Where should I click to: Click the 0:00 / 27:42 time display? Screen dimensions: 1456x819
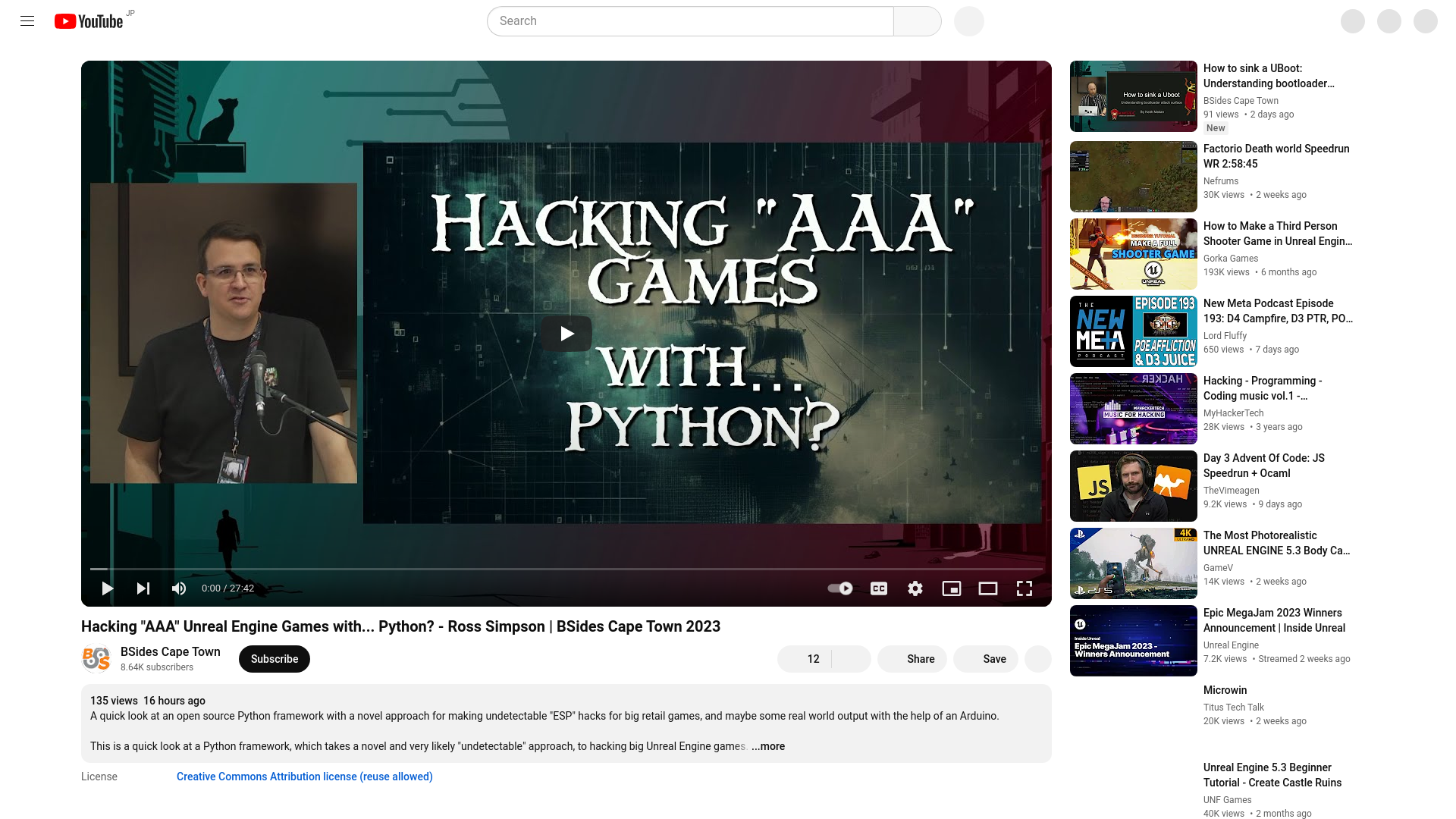point(227,588)
